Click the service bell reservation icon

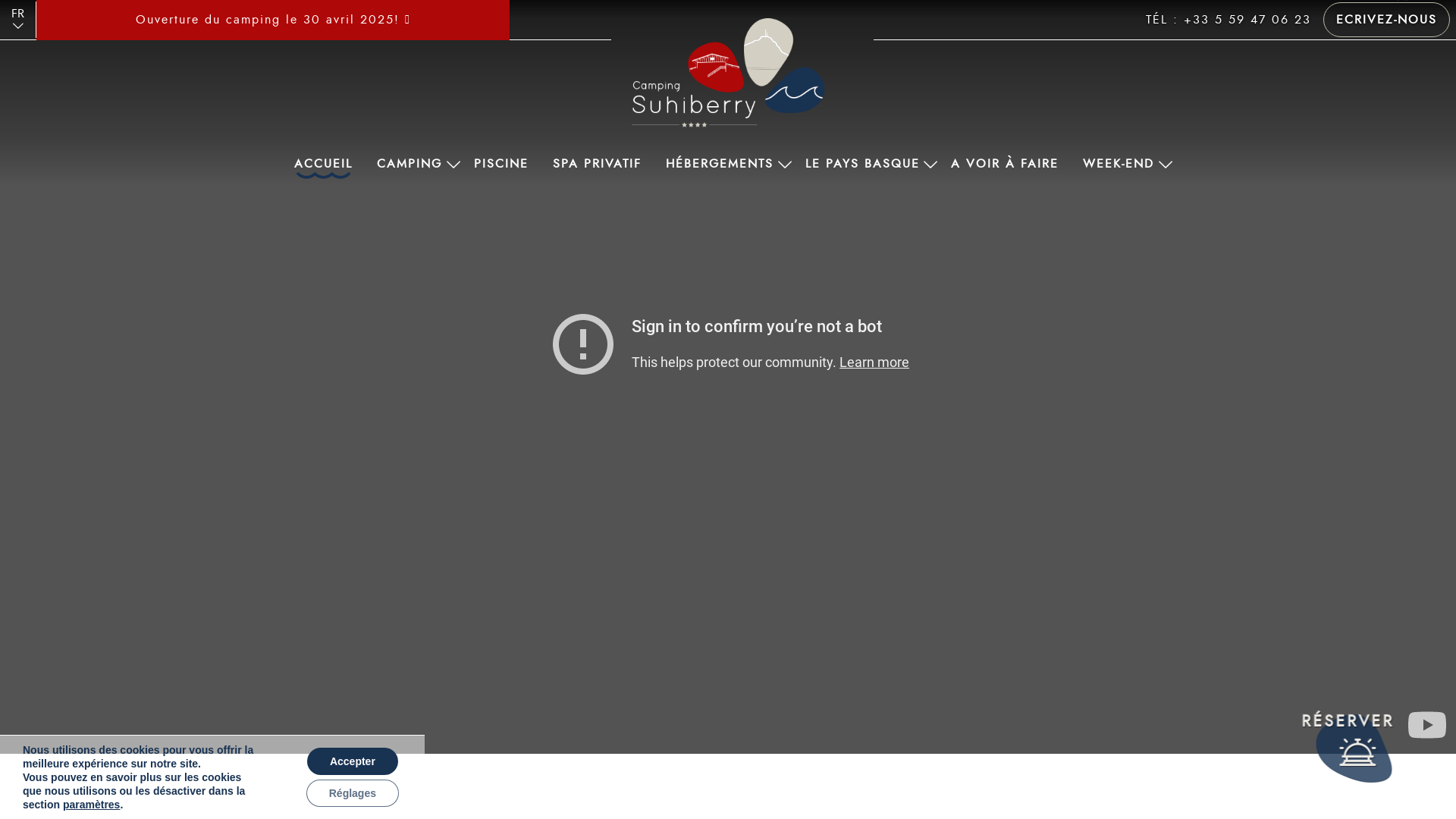pos(1357,753)
